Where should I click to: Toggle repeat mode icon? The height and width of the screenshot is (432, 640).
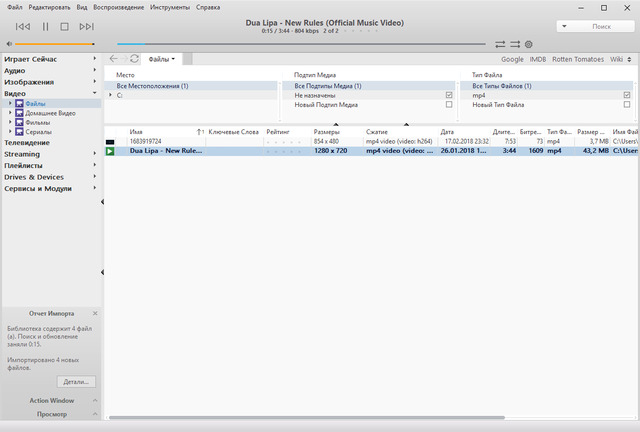(x=500, y=44)
